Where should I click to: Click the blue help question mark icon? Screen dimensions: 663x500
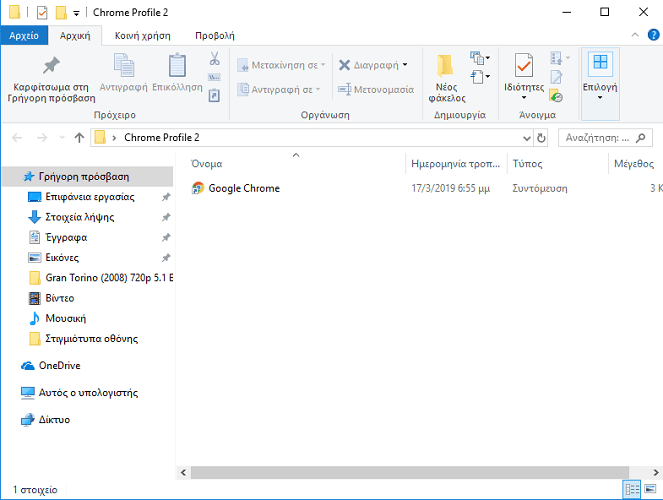(653, 35)
